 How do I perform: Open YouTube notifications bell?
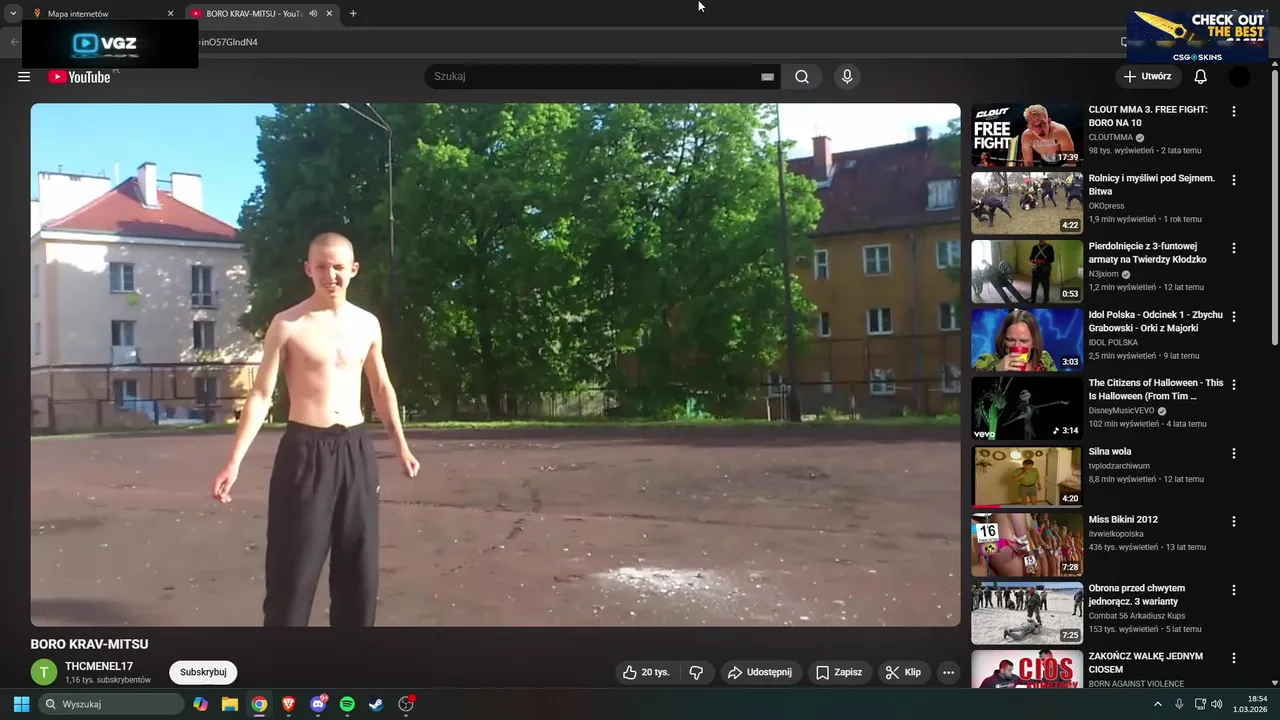tap(1200, 77)
